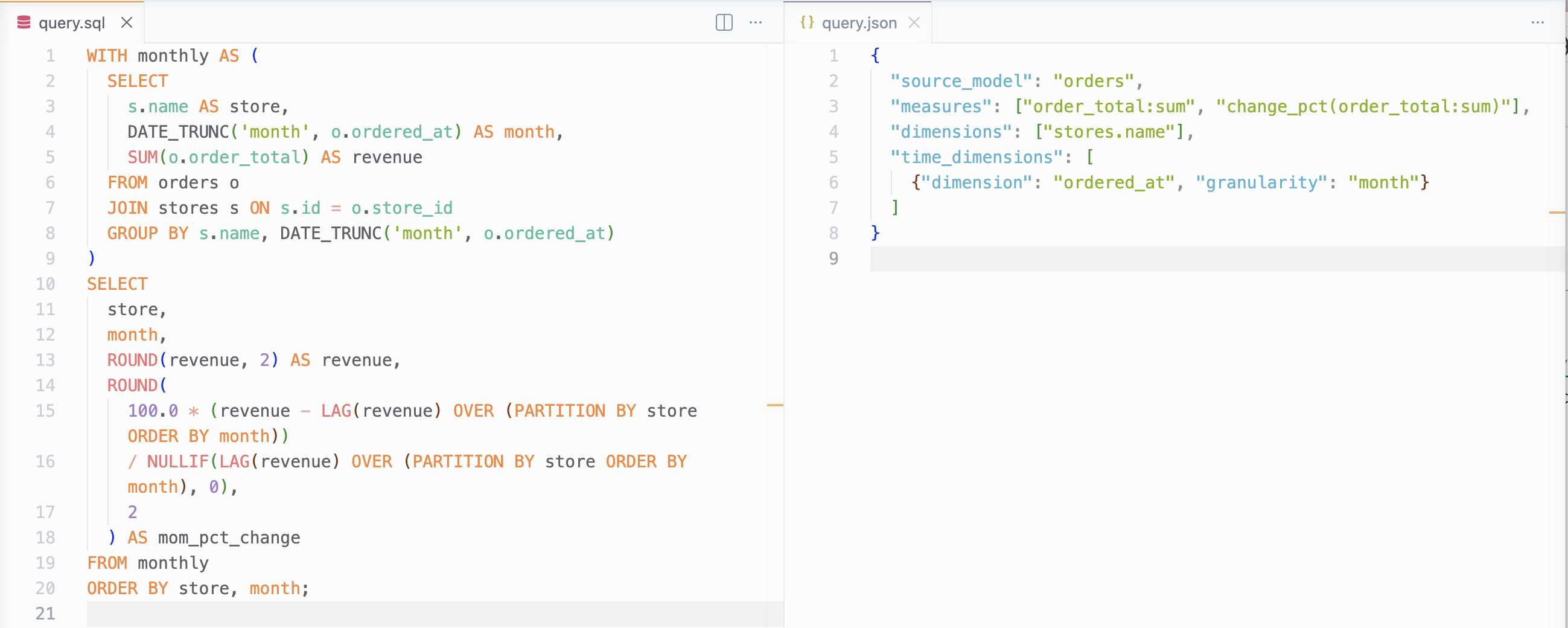Click "change_pct(order_total:sum)" string
Screen dimensions: 1568x628
pos(1363,107)
